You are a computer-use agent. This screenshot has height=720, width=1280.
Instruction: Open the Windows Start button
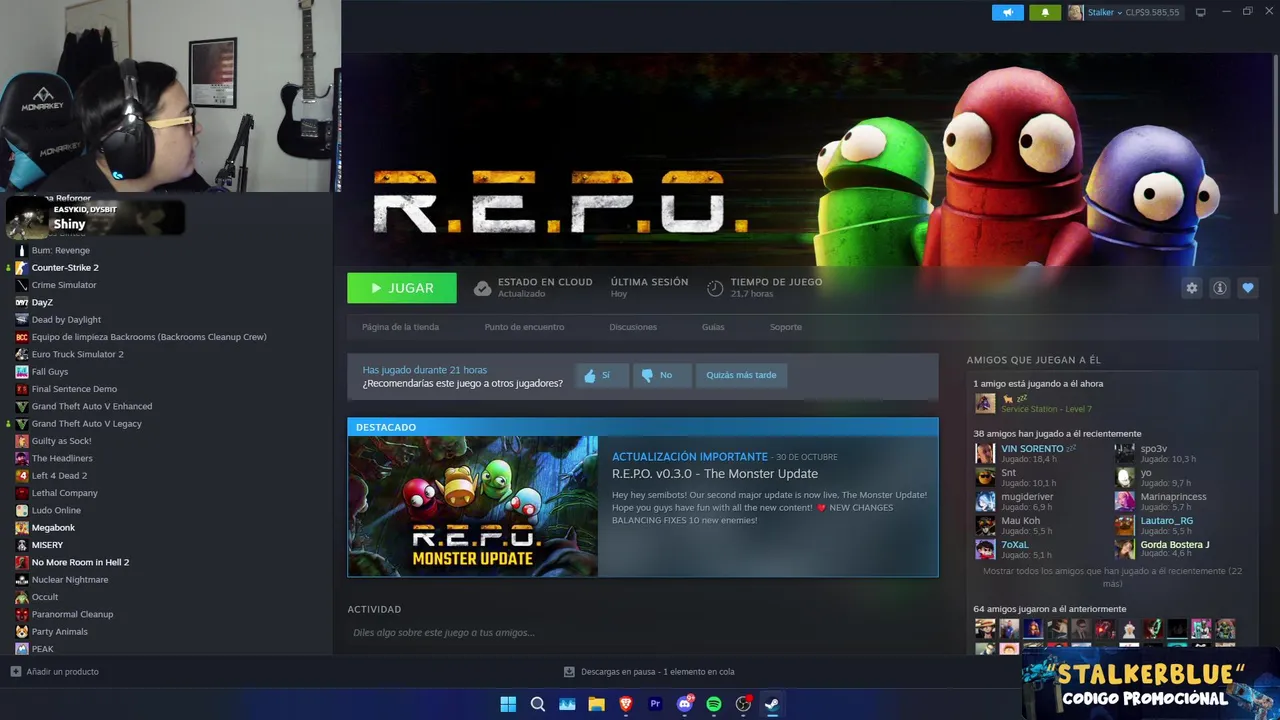(x=508, y=704)
